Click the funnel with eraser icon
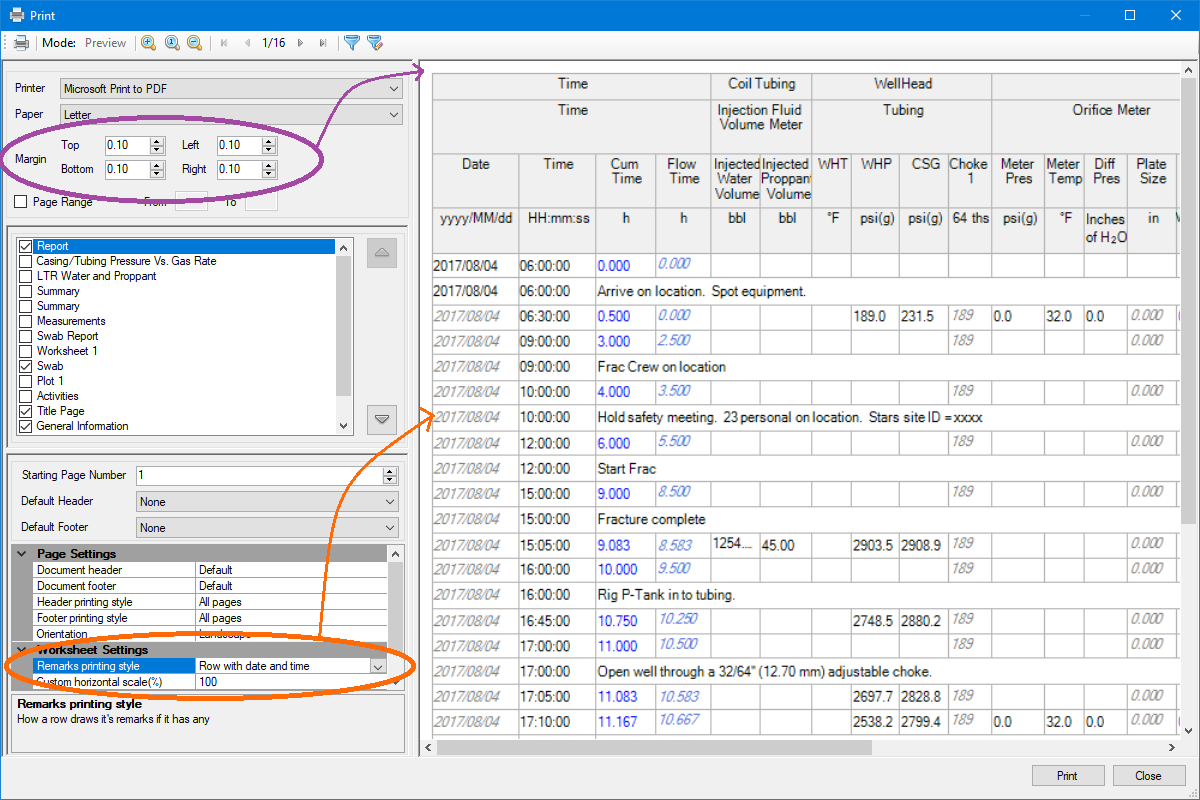Image resolution: width=1200 pixels, height=800 pixels. [x=375, y=43]
